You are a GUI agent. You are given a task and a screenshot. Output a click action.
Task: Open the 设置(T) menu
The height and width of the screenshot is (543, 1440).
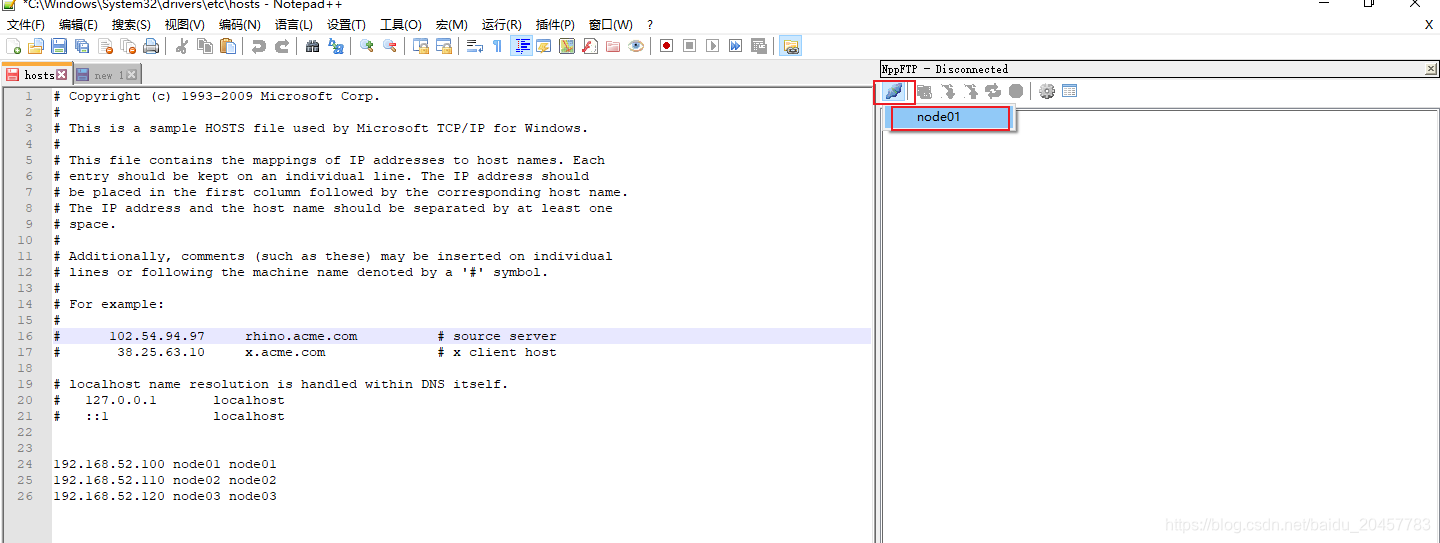pyautogui.click(x=346, y=24)
